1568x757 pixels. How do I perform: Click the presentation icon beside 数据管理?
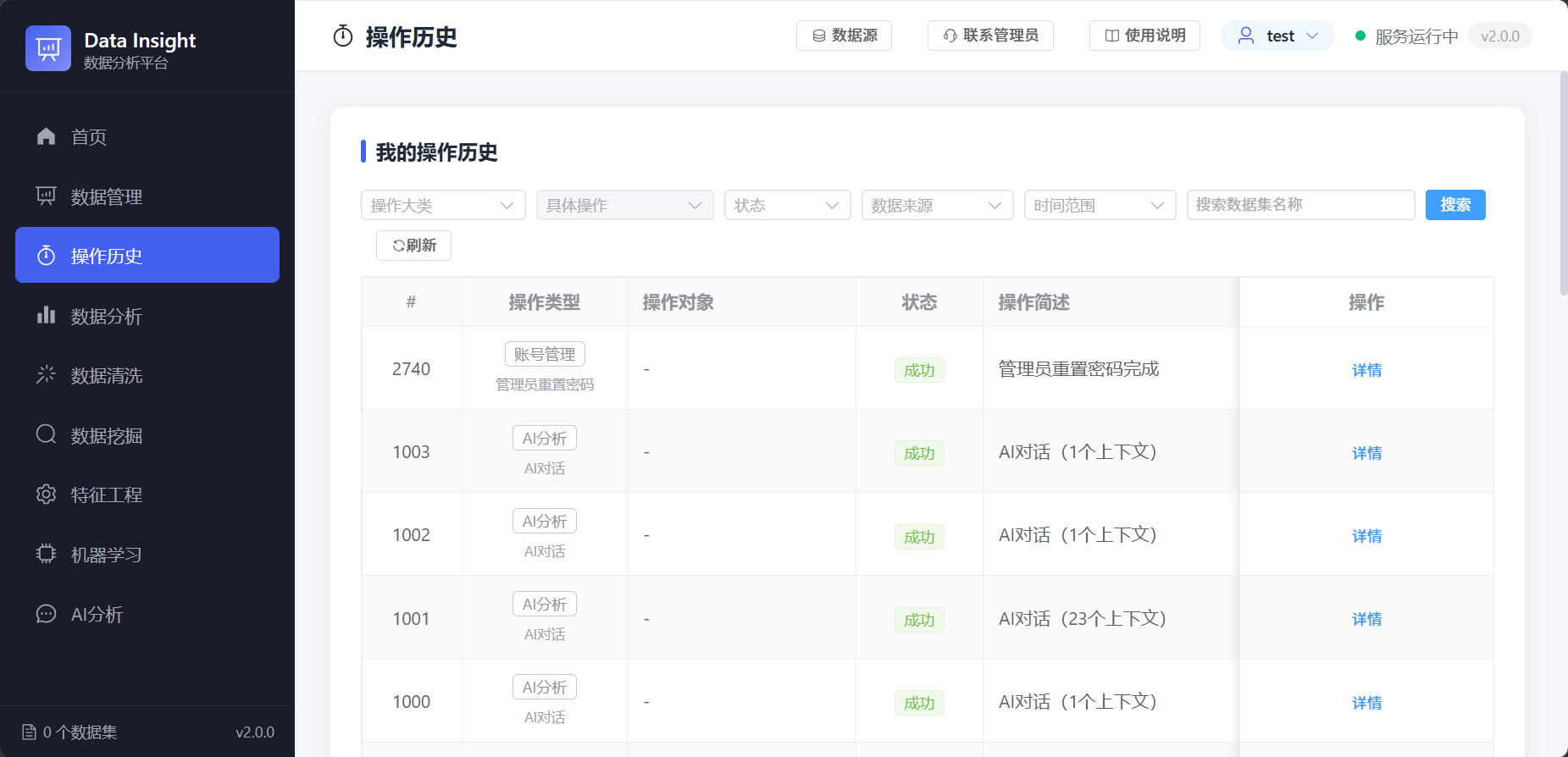(47, 196)
